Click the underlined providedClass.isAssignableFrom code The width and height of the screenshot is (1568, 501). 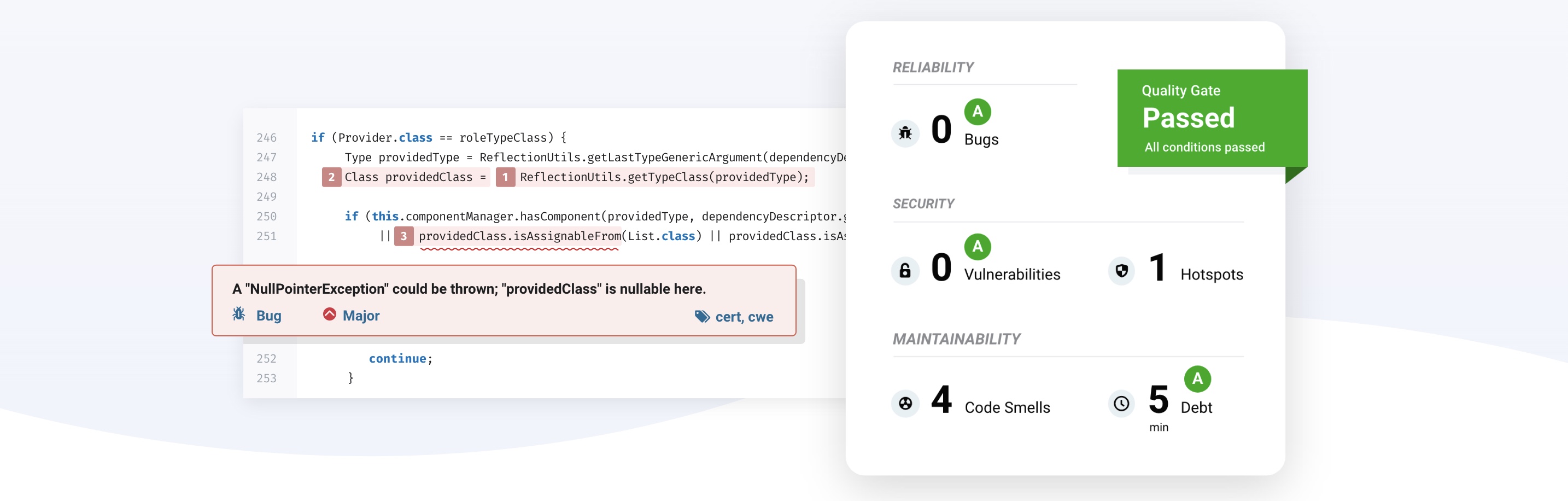(520, 236)
